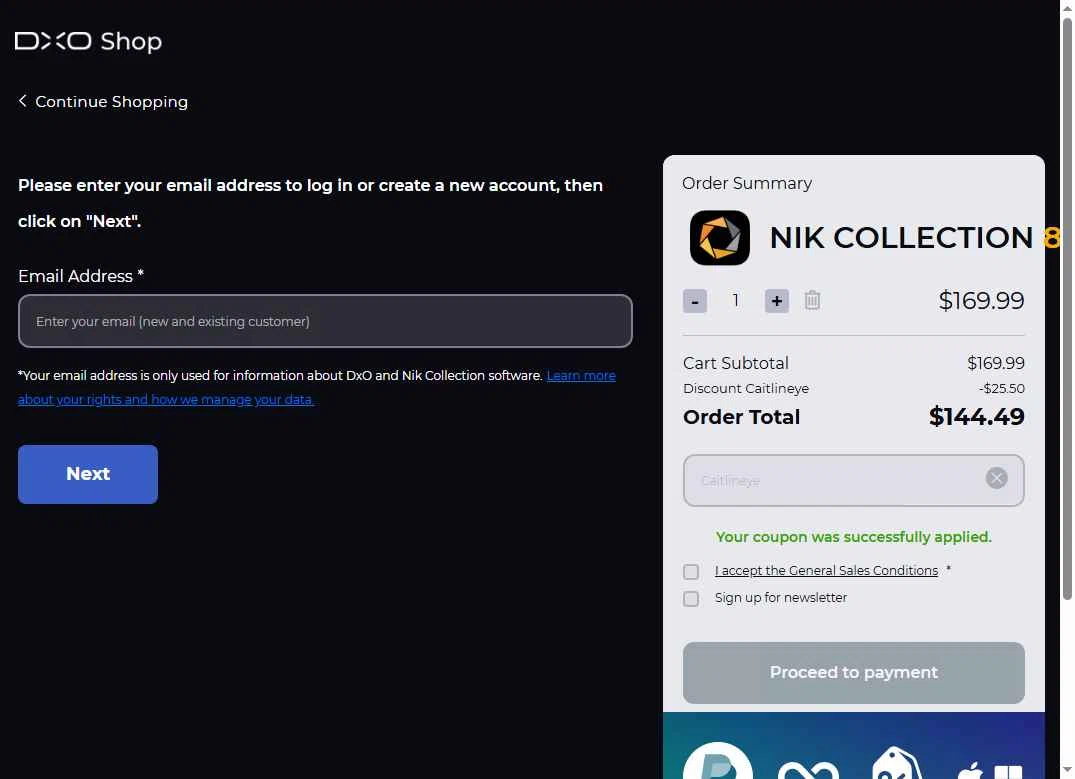Click the Order Total $144.49 amount
This screenshot has width=1075, height=779.
(976, 416)
